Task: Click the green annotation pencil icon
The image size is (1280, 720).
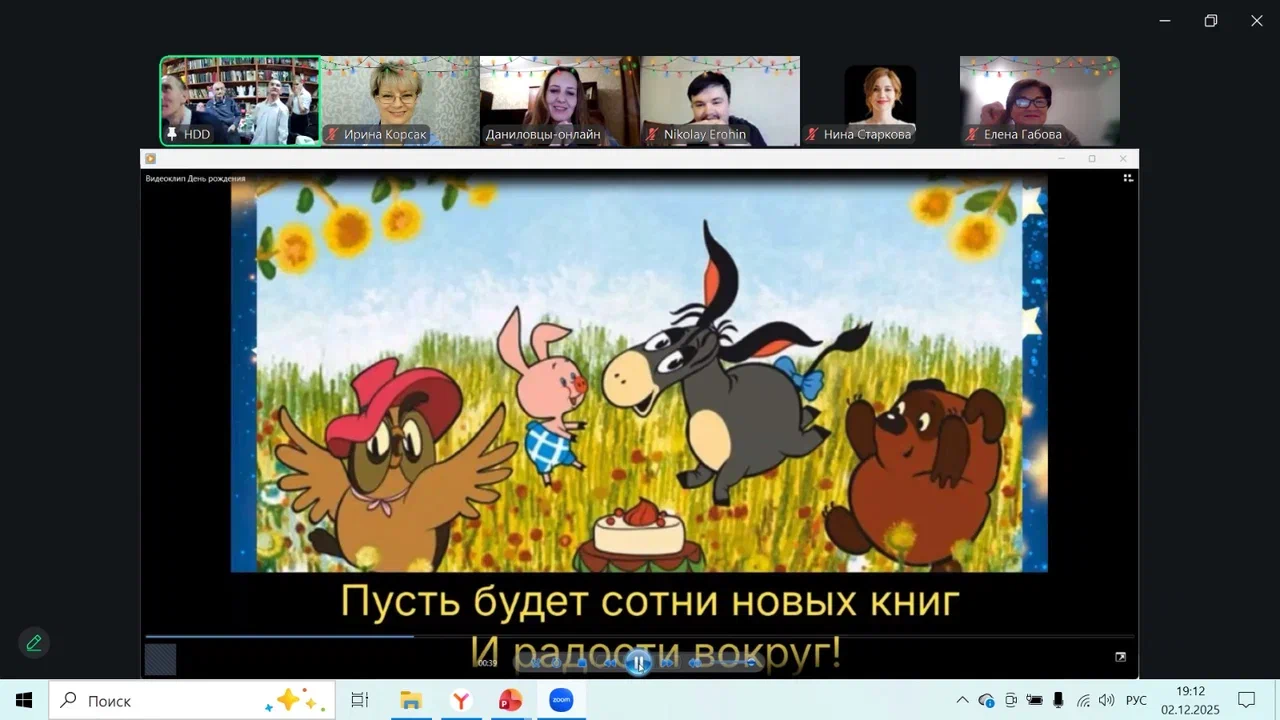Action: click(x=34, y=643)
